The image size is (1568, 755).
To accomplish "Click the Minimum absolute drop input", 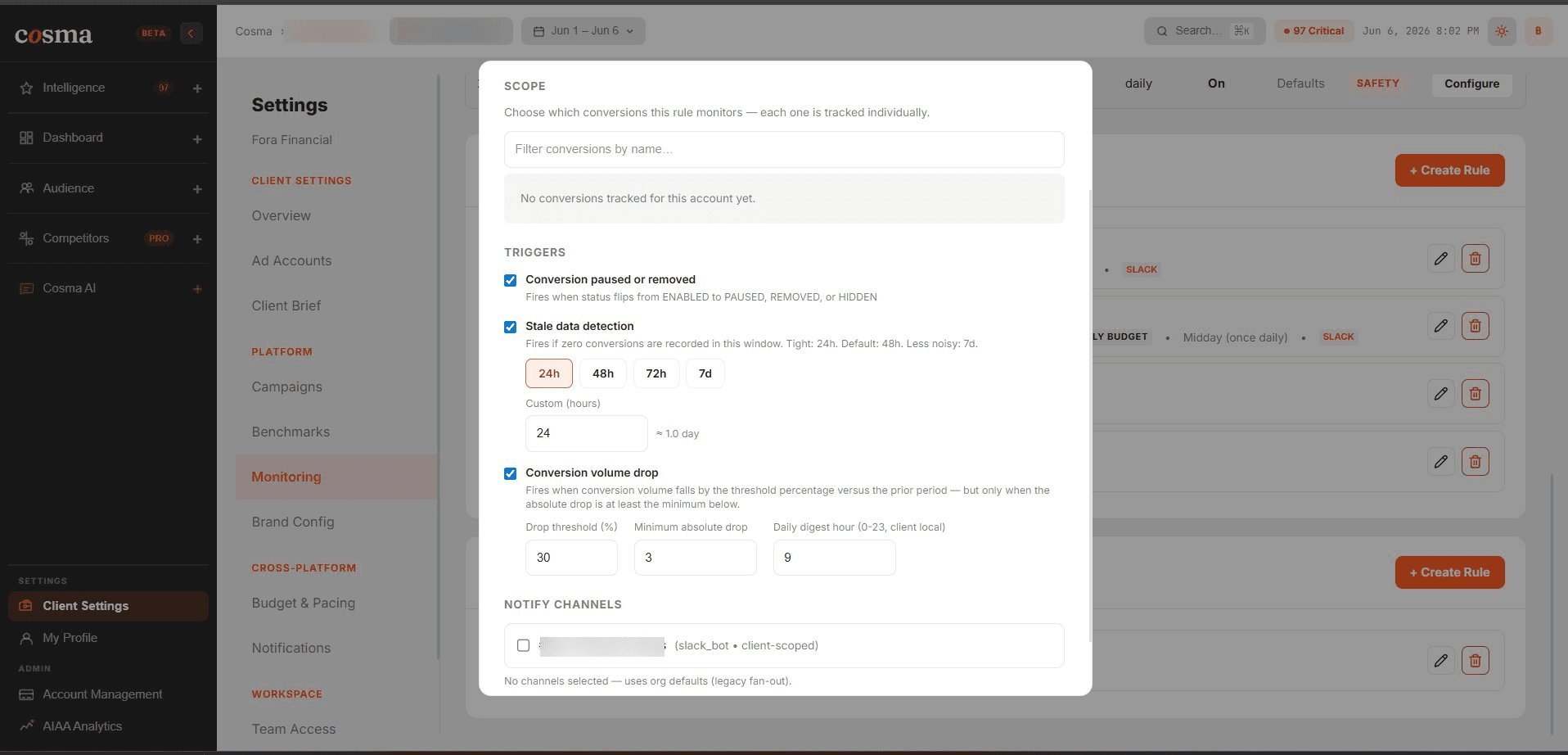I will point(695,558).
